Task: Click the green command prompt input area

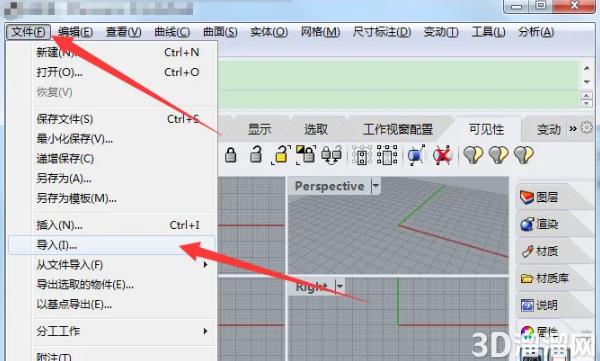Action: [x=398, y=99]
